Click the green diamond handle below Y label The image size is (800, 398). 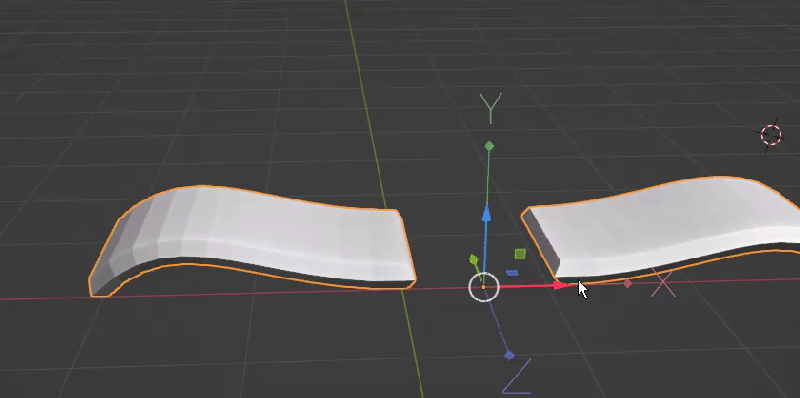tap(489, 146)
